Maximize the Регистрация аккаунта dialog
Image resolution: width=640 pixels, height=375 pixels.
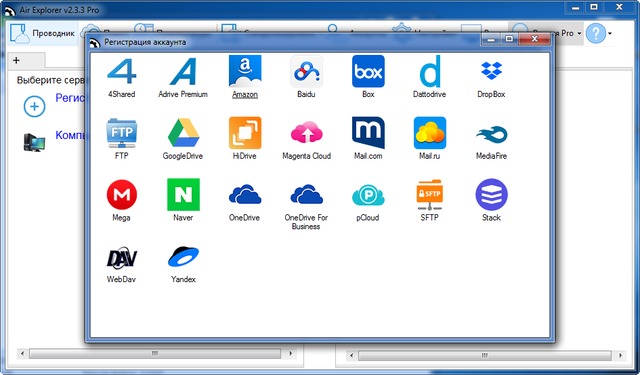(x=509, y=39)
